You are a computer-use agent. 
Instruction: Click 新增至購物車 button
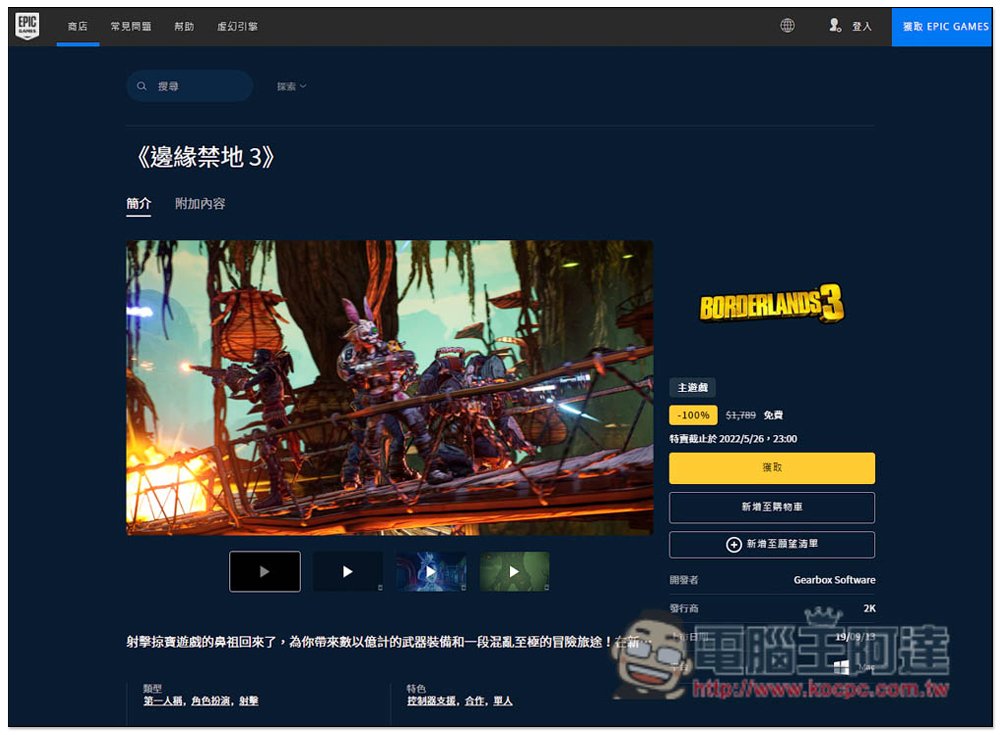(x=772, y=507)
